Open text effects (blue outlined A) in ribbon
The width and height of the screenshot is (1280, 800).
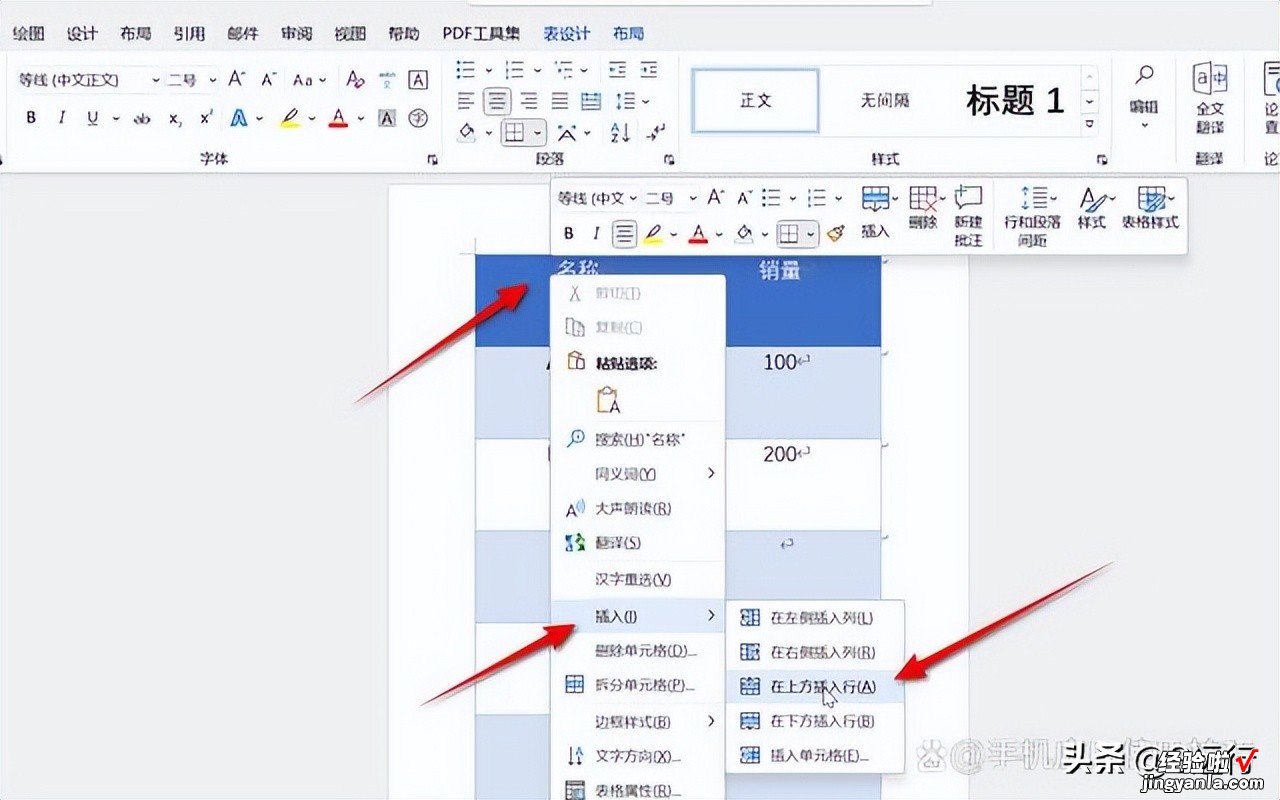pyautogui.click(x=238, y=118)
